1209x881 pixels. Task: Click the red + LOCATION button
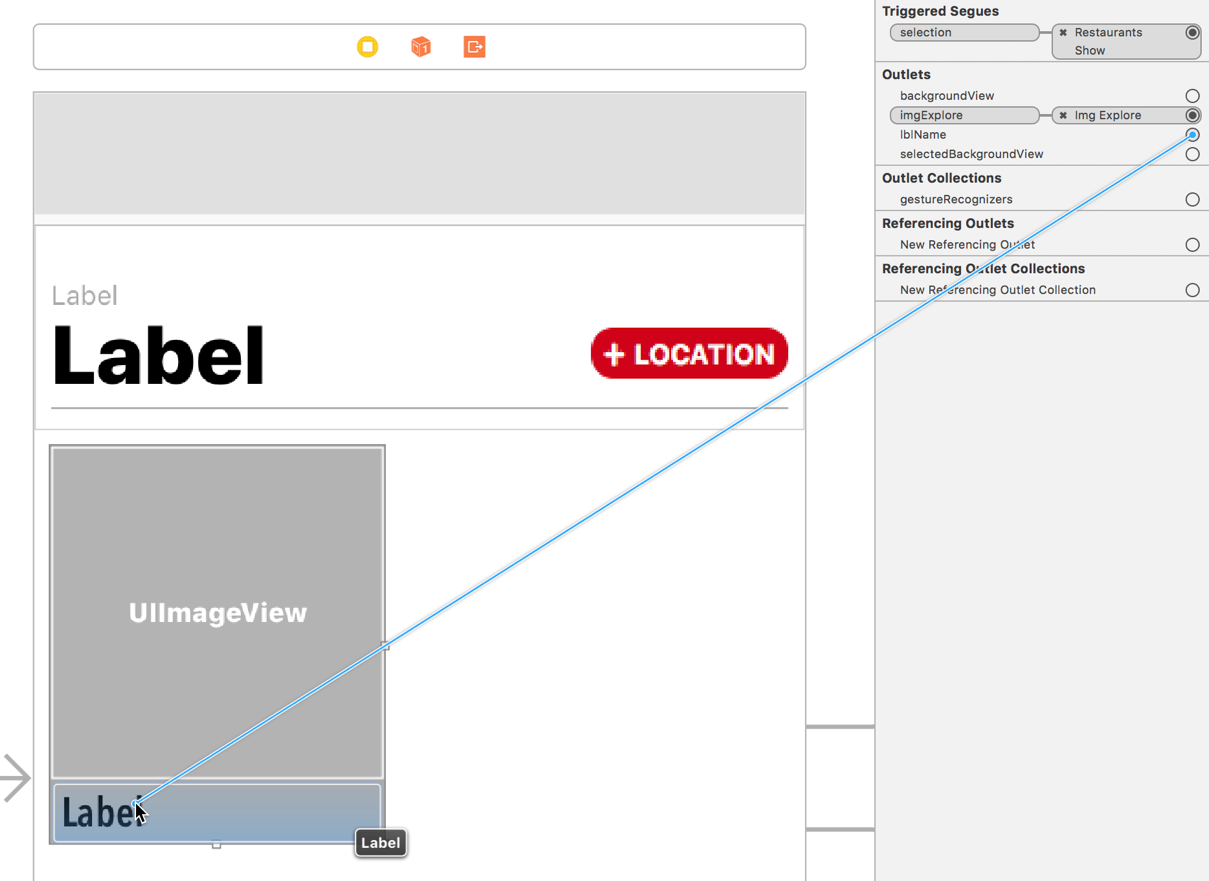pos(689,354)
